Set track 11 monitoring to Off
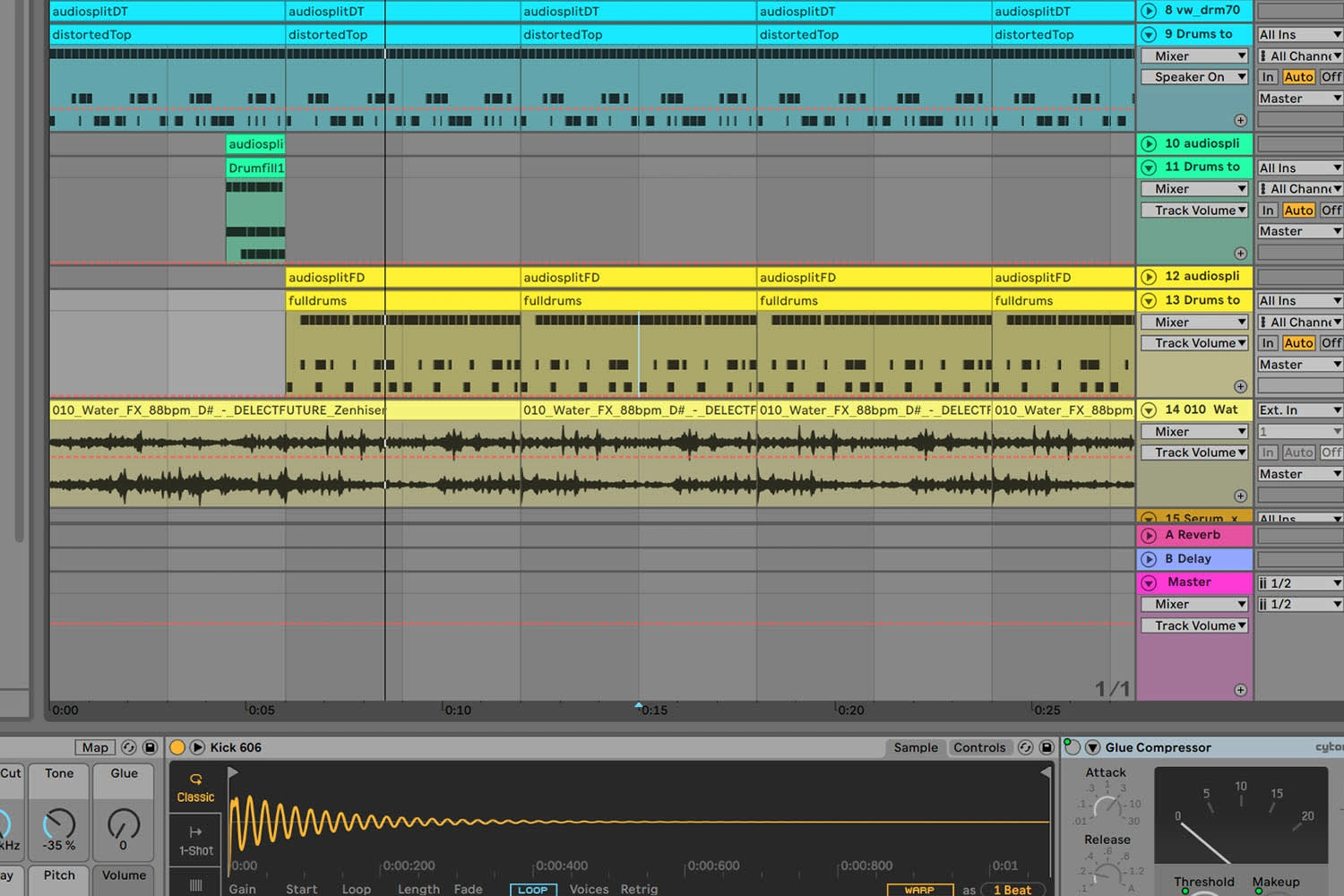The image size is (1344, 896). [x=1331, y=211]
